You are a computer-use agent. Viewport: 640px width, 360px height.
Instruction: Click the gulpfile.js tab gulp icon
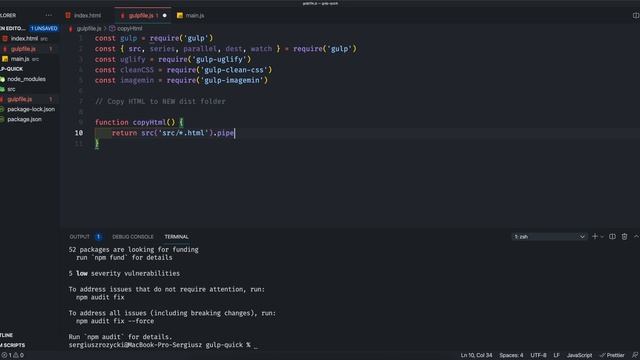click(x=122, y=16)
